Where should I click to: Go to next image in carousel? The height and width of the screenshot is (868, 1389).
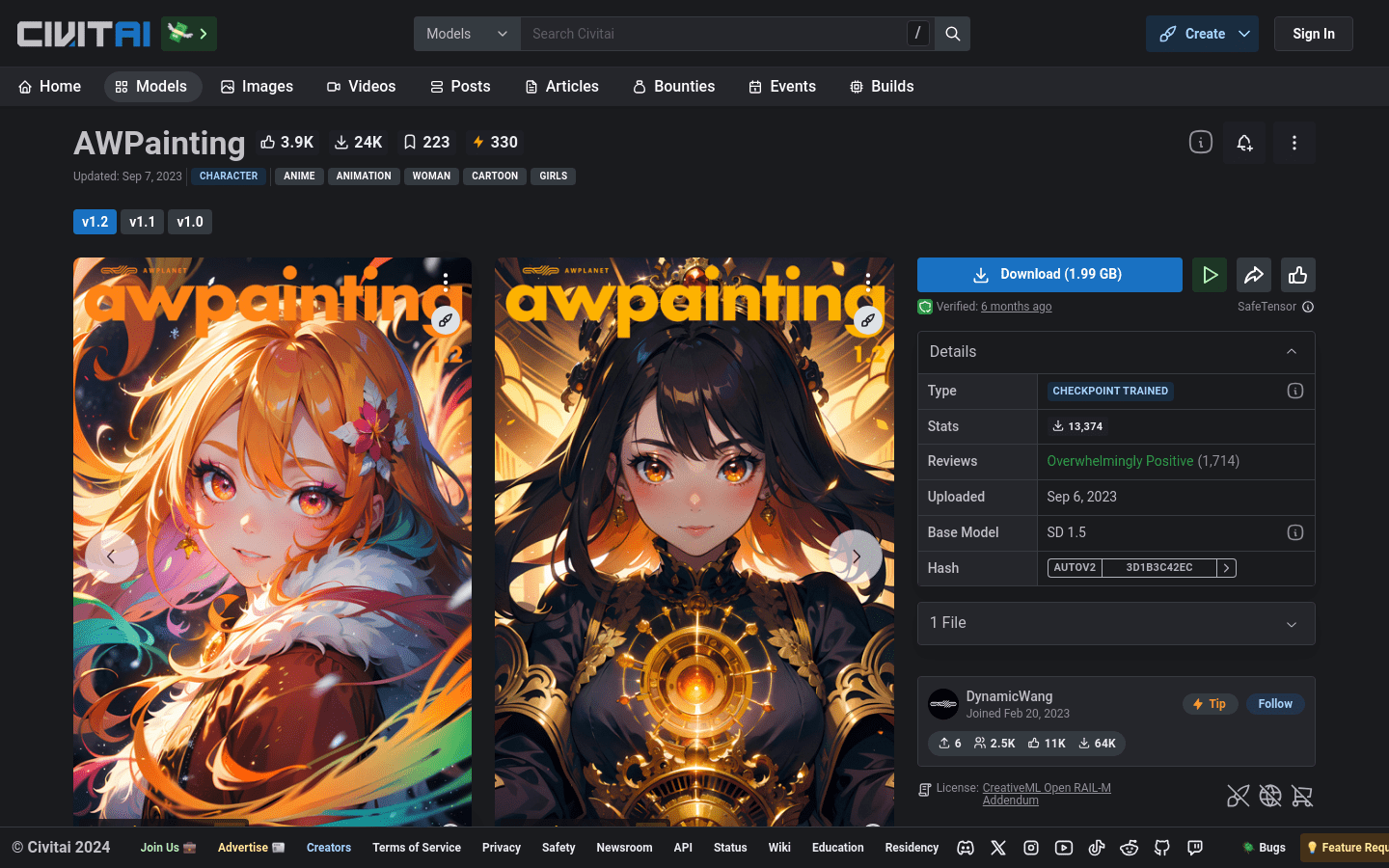[x=856, y=556]
